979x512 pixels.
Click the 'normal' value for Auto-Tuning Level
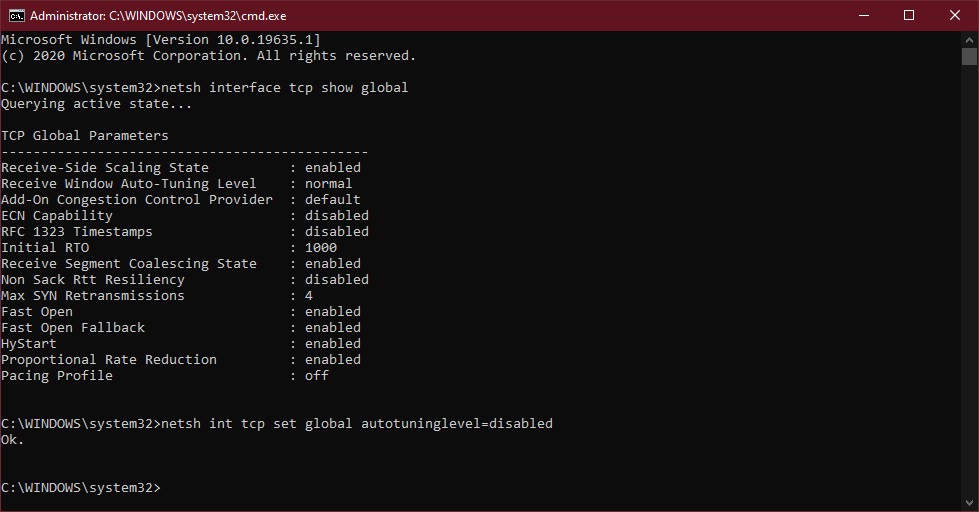[328, 184]
